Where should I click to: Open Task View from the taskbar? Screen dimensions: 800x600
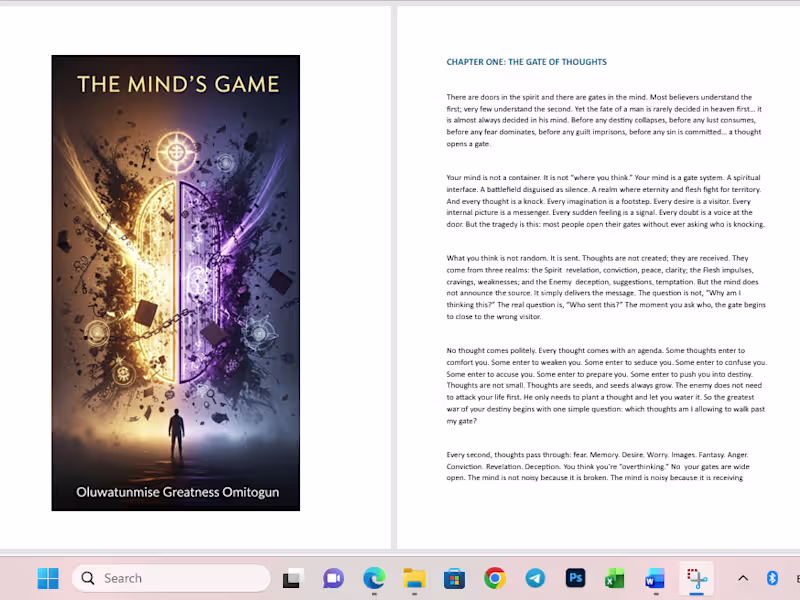tap(293, 578)
